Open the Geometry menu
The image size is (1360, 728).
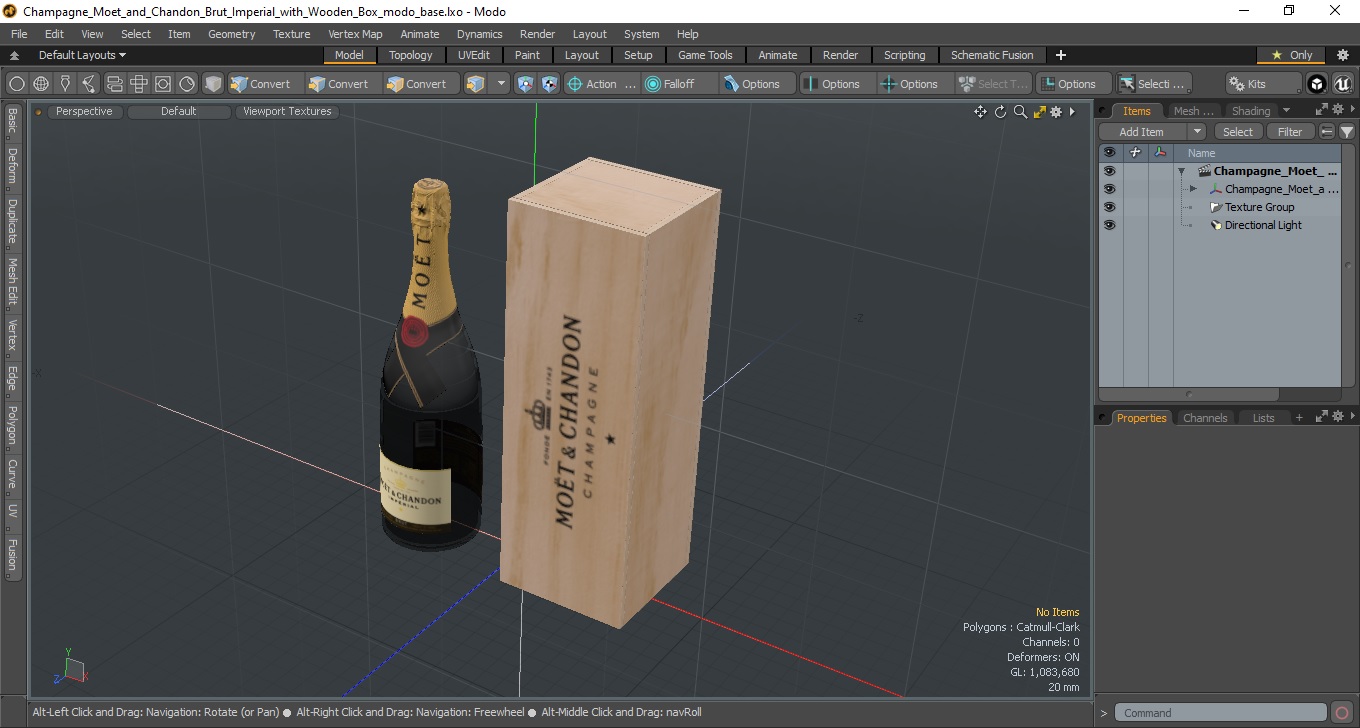coord(231,34)
